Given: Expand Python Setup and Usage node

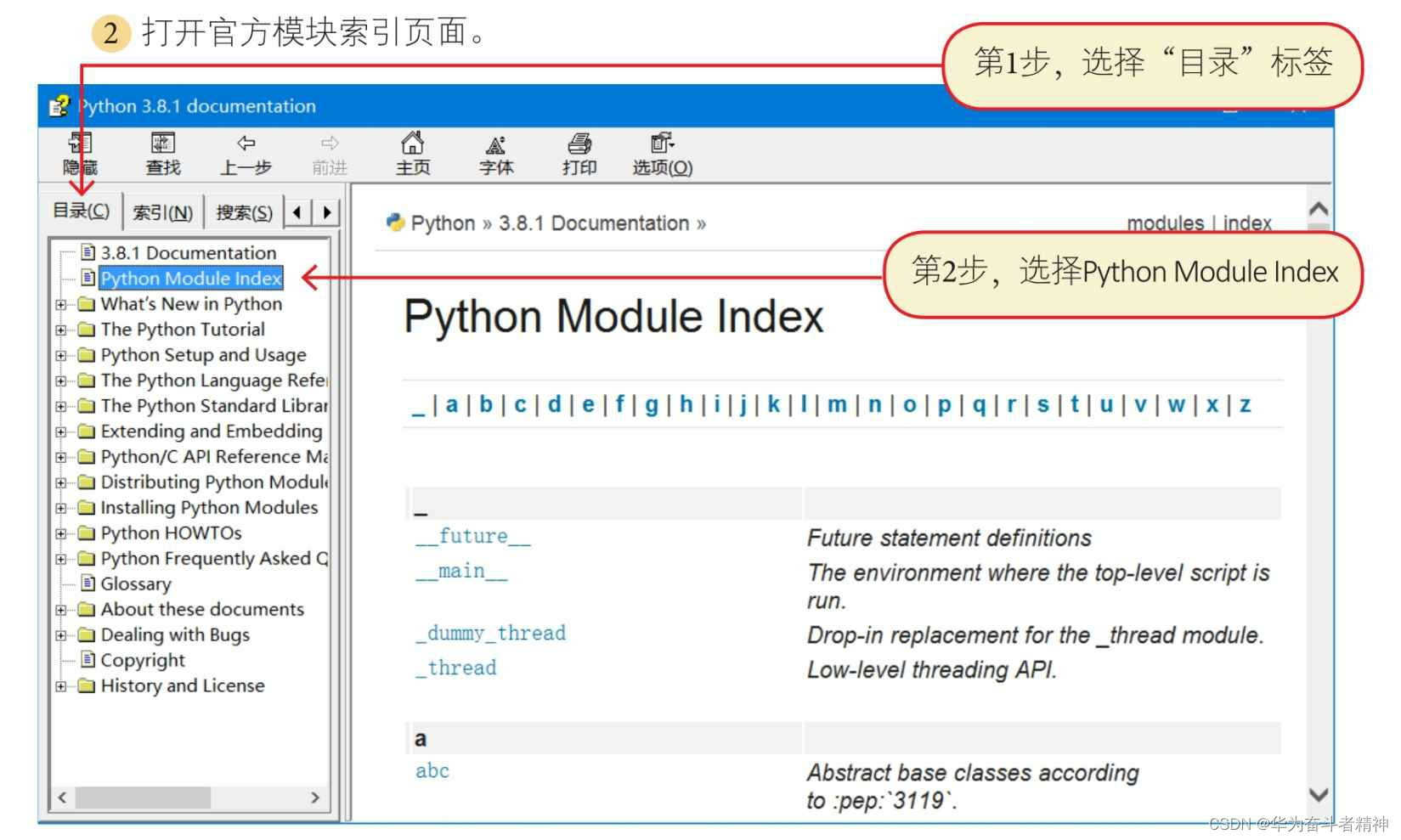Looking at the screenshot, I should [61, 355].
